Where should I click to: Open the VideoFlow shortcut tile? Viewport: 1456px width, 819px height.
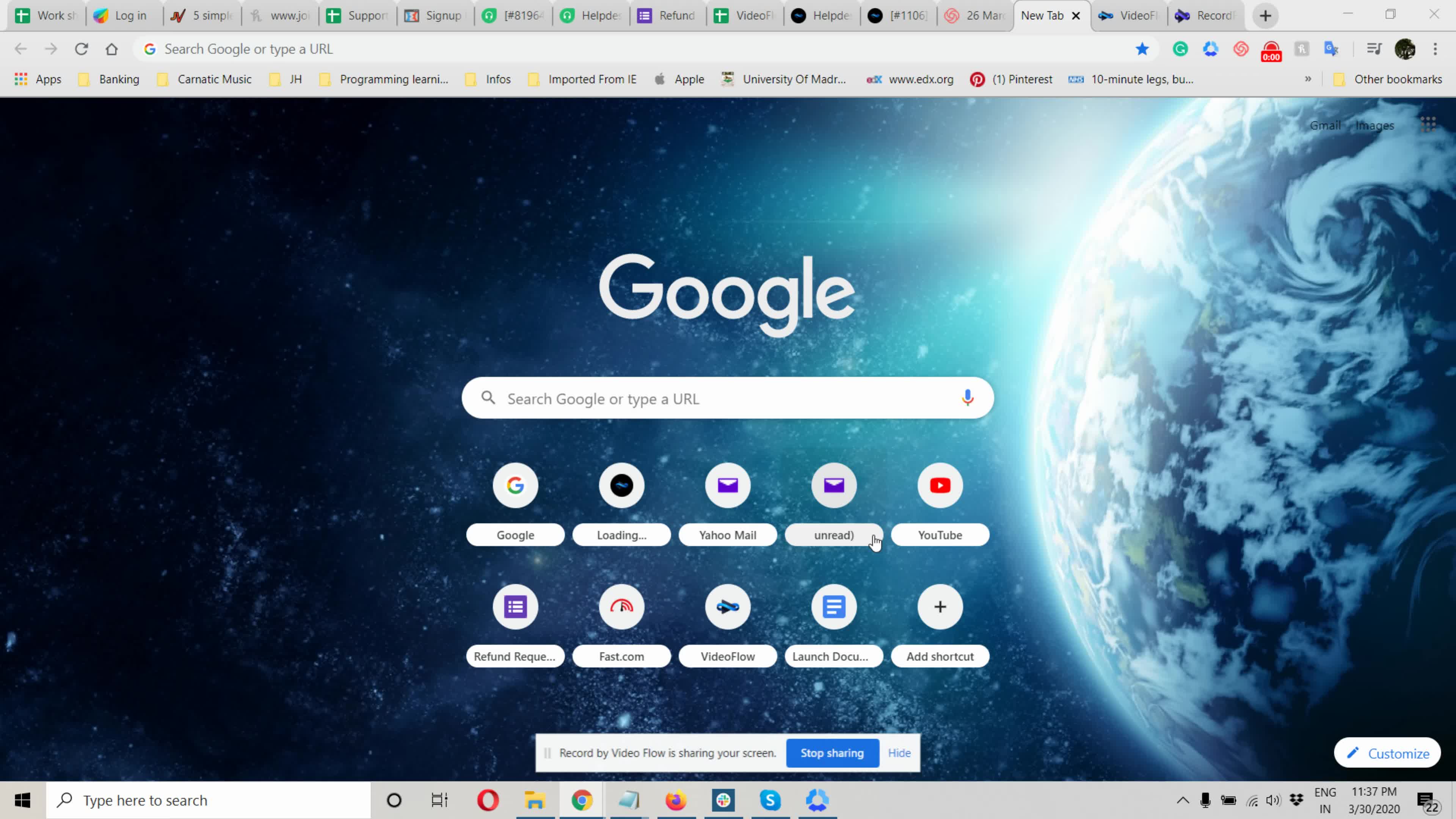[x=728, y=625]
